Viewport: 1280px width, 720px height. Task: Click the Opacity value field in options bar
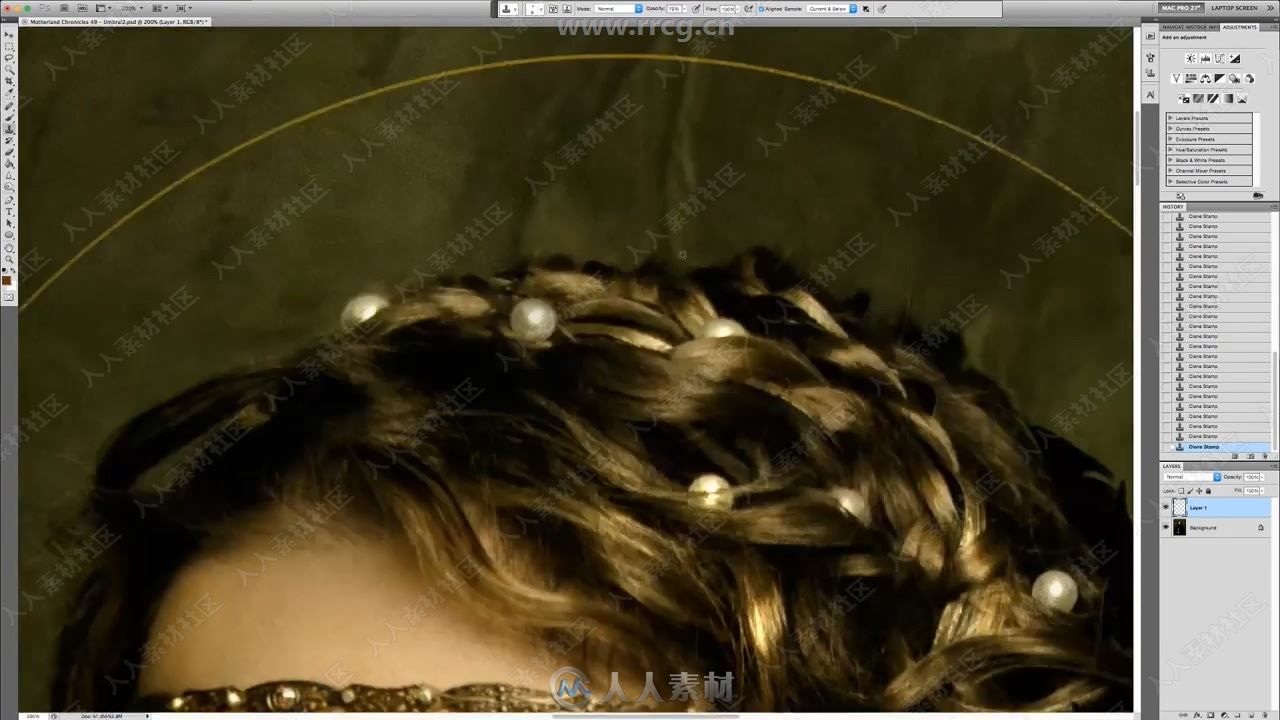tap(674, 9)
